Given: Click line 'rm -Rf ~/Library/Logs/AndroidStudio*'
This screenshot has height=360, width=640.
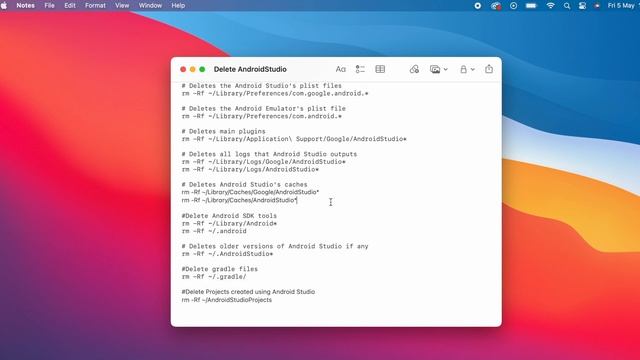Looking at the screenshot, I should (x=250, y=169).
